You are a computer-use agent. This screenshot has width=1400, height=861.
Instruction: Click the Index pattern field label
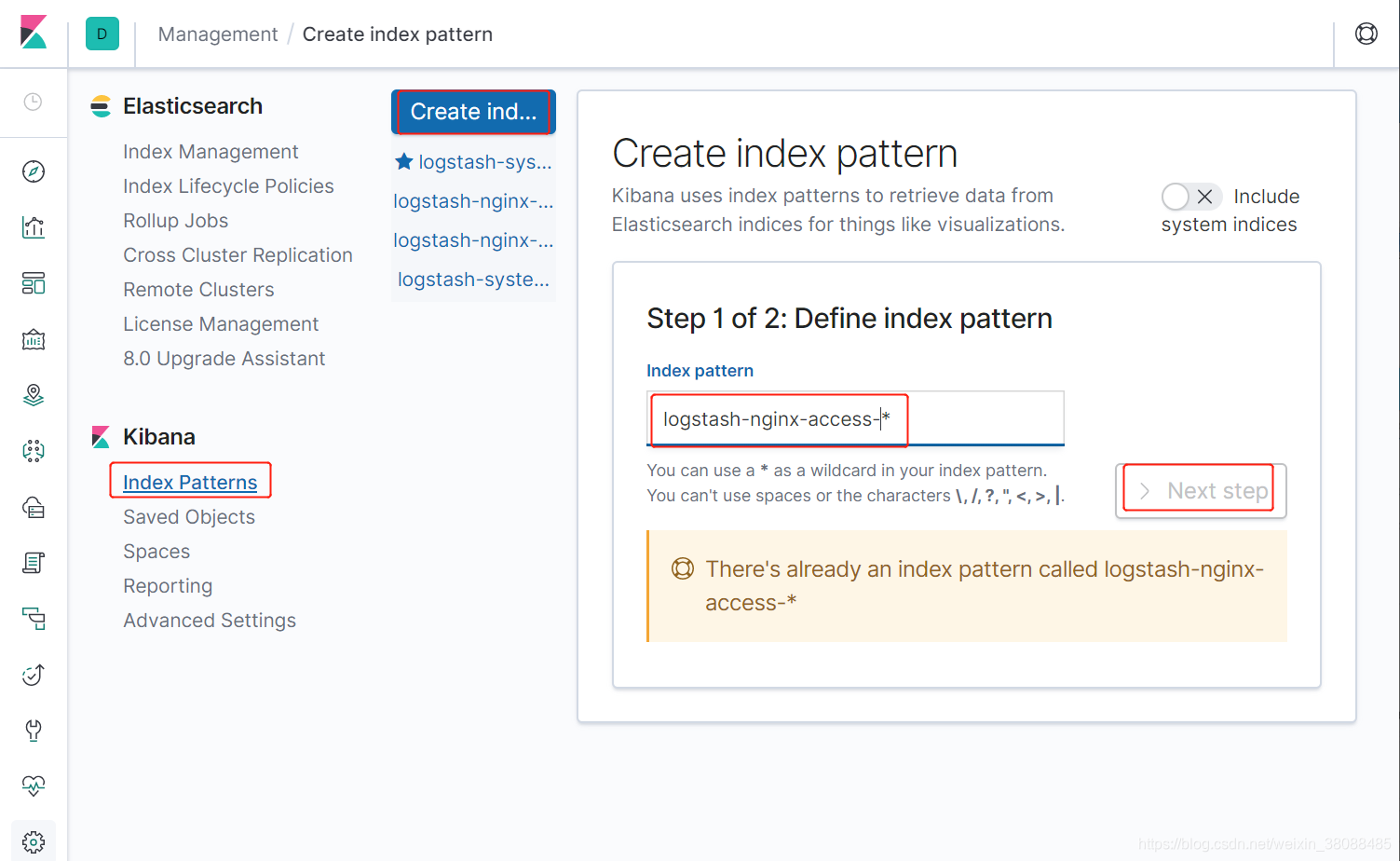click(x=700, y=371)
